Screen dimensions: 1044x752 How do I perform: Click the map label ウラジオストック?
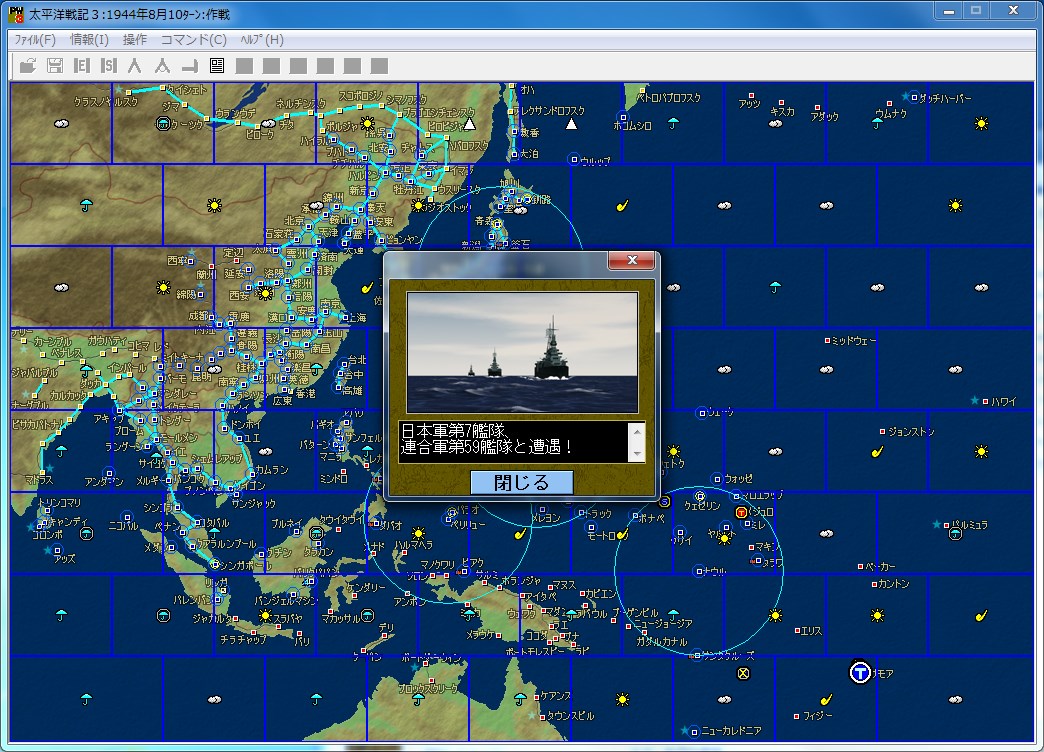point(447,207)
